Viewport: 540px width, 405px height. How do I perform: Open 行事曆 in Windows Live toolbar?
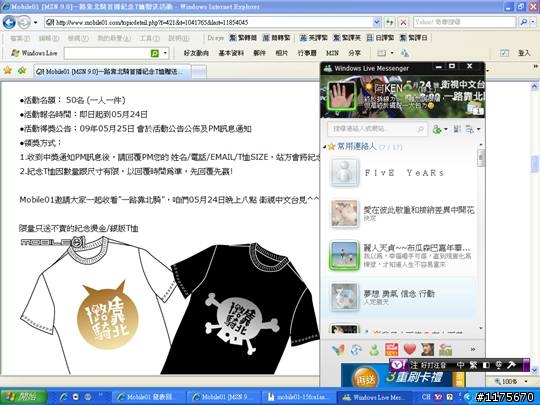[x=307, y=53]
